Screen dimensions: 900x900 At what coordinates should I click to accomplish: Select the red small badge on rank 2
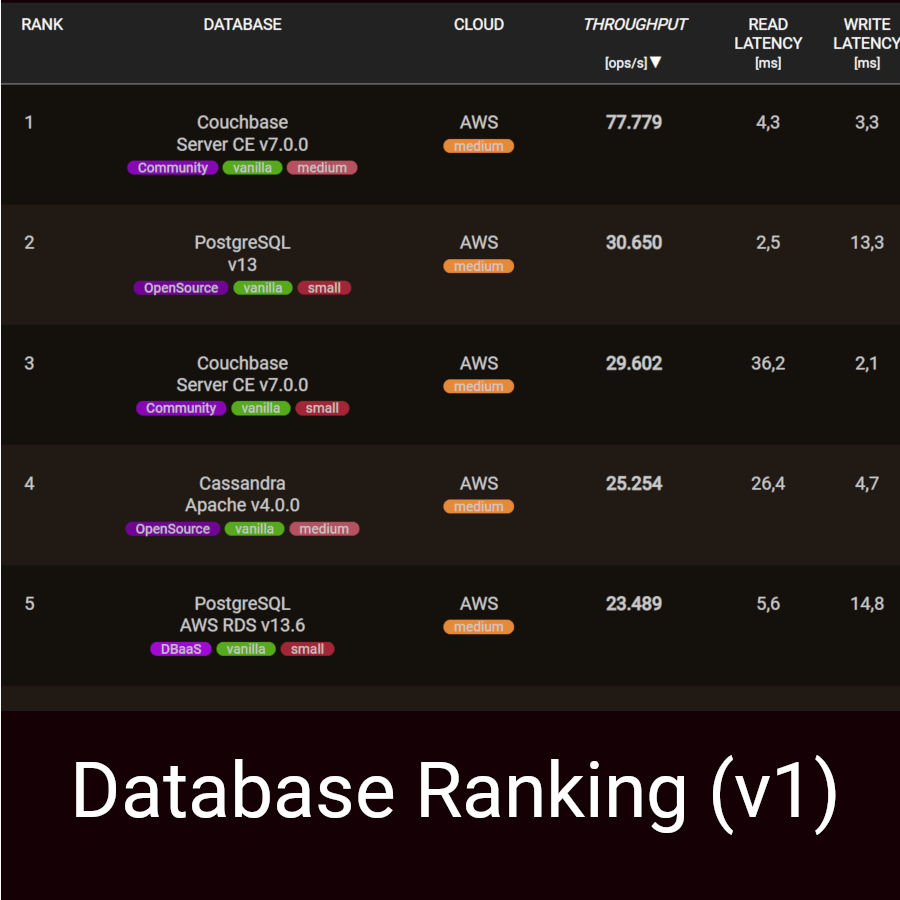(x=324, y=288)
